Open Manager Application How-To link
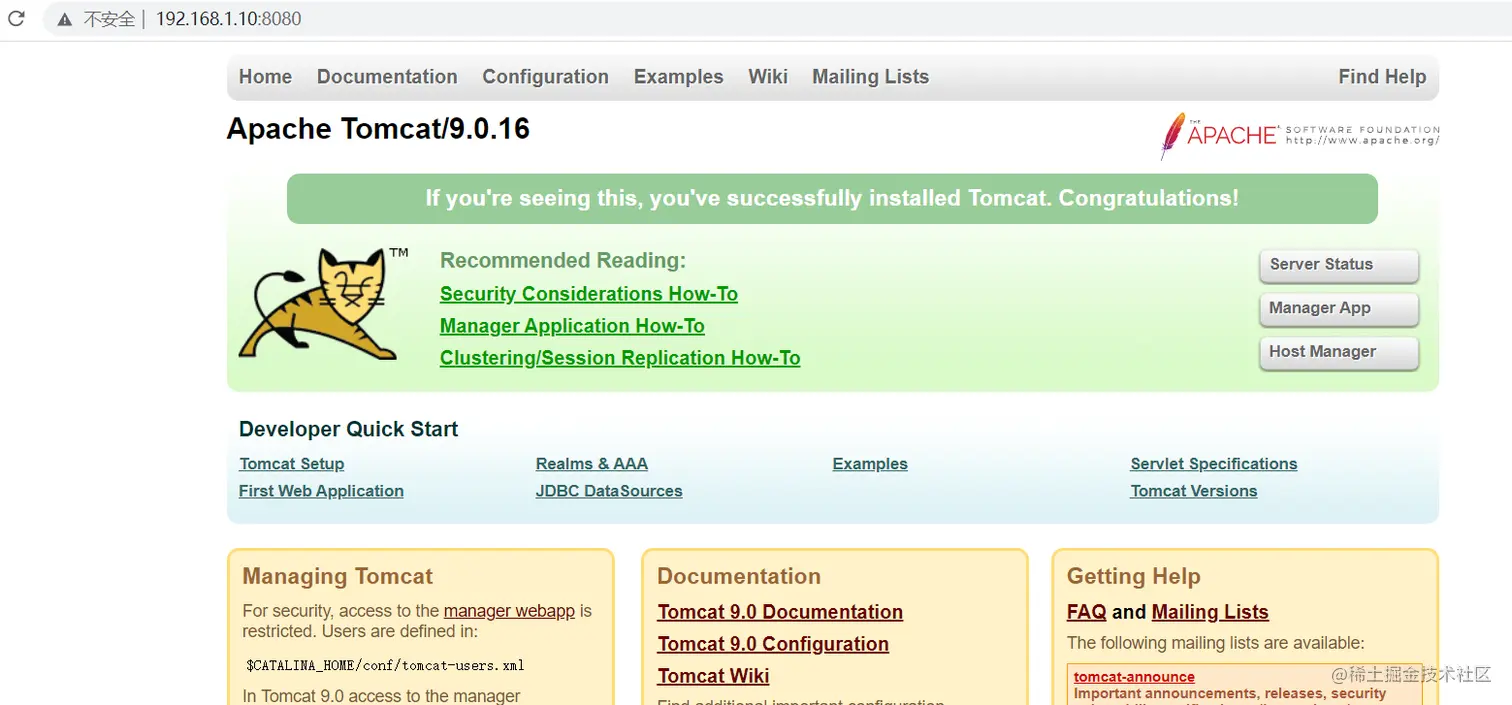The height and width of the screenshot is (705, 1512). (x=572, y=326)
